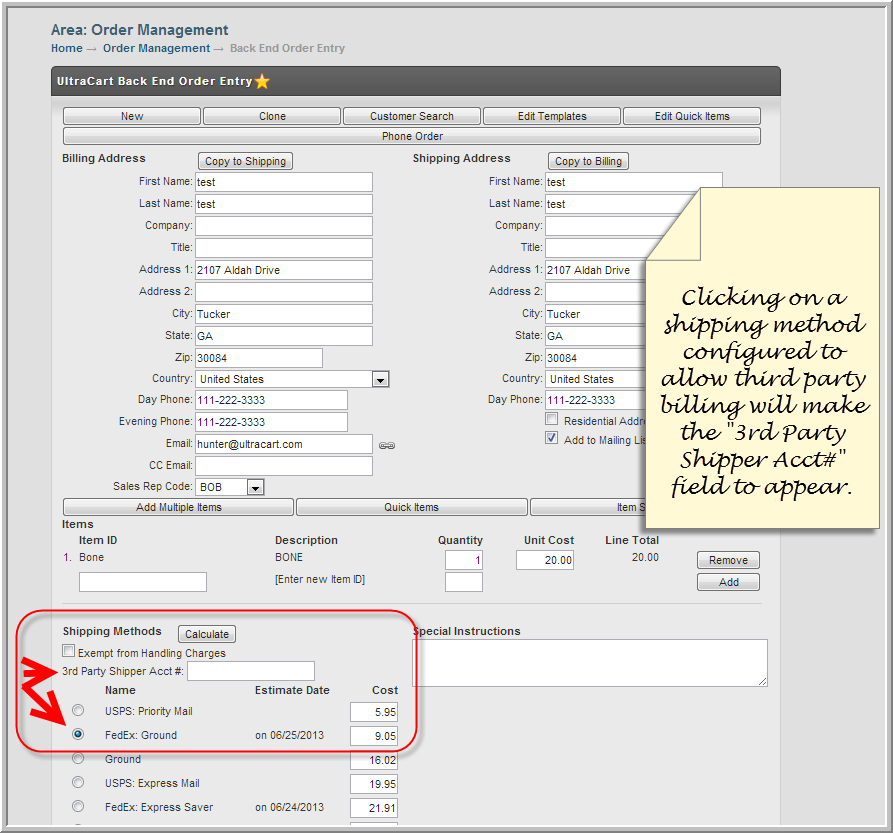Click the 'Back End Order Entry' breadcrumb text
The image size is (893, 833).
(288, 48)
